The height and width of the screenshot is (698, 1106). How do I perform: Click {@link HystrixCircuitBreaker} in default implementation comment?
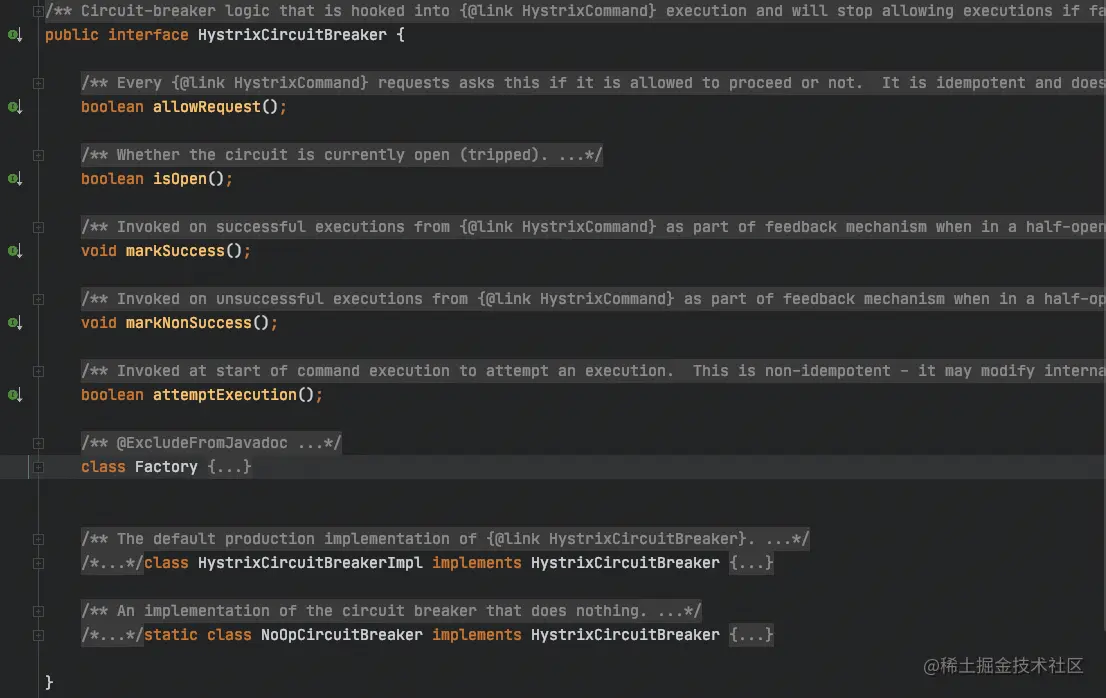[x=616, y=539]
